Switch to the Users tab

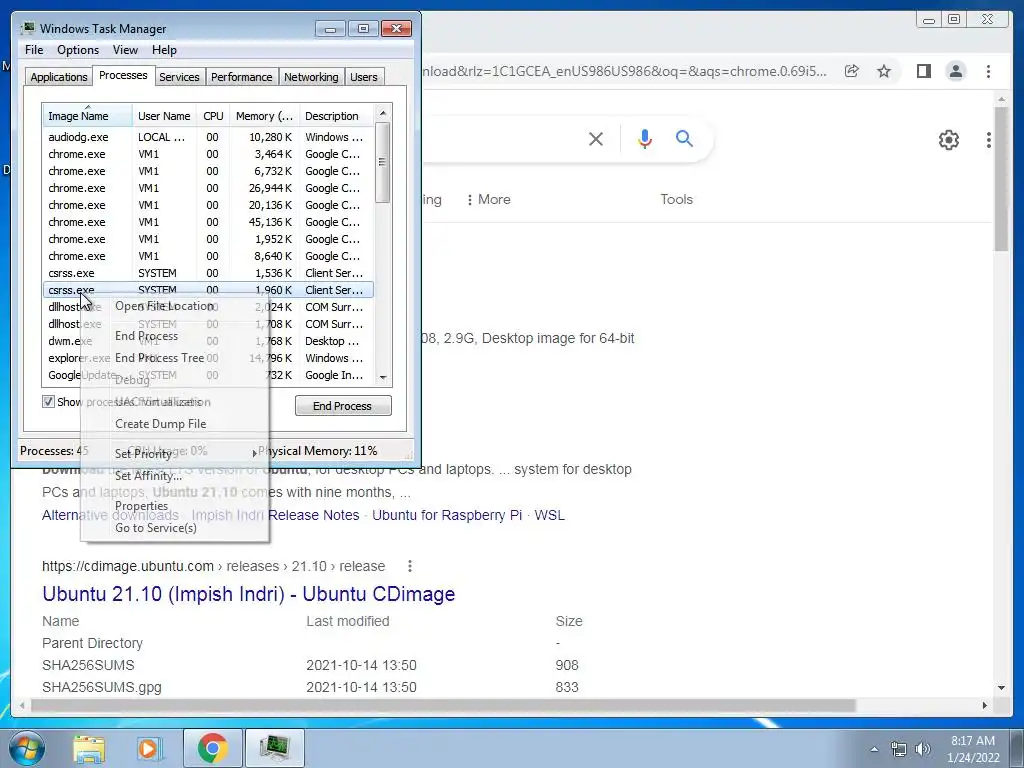pyautogui.click(x=364, y=76)
